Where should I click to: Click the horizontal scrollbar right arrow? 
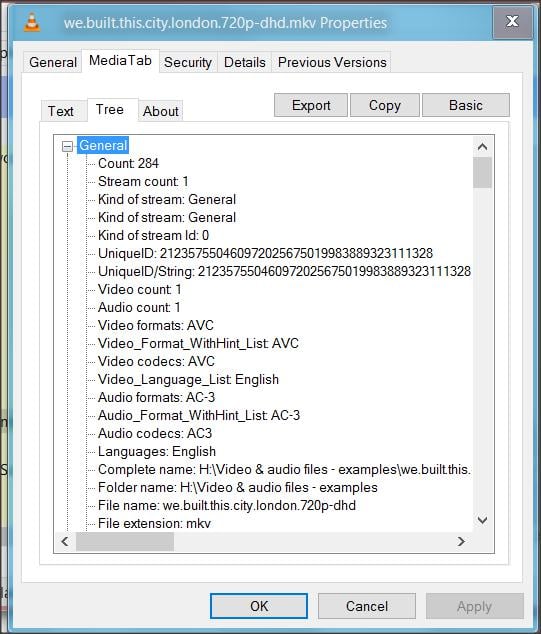[461, 541]
